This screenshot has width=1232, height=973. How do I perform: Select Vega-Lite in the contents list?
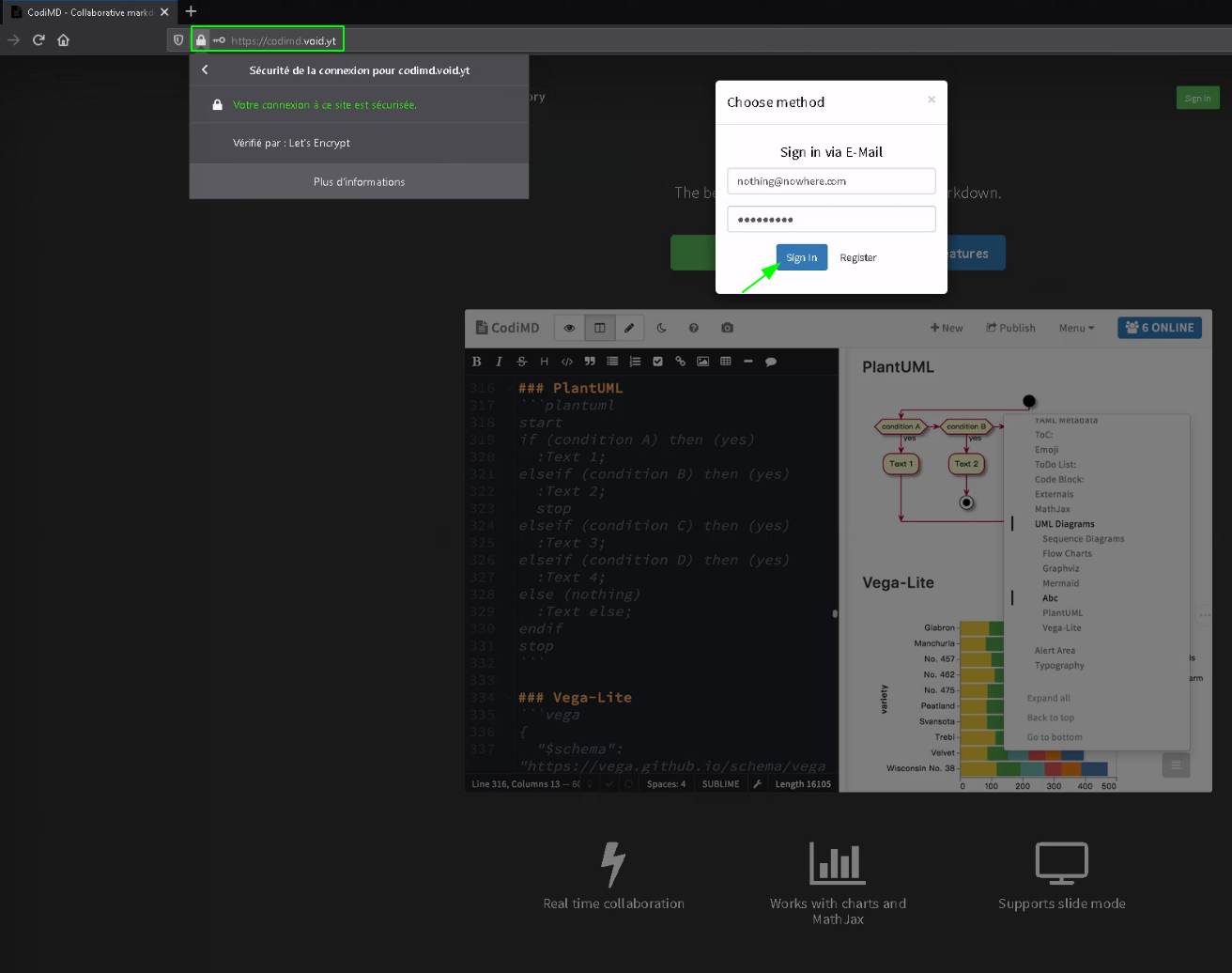pos(1061,627)
